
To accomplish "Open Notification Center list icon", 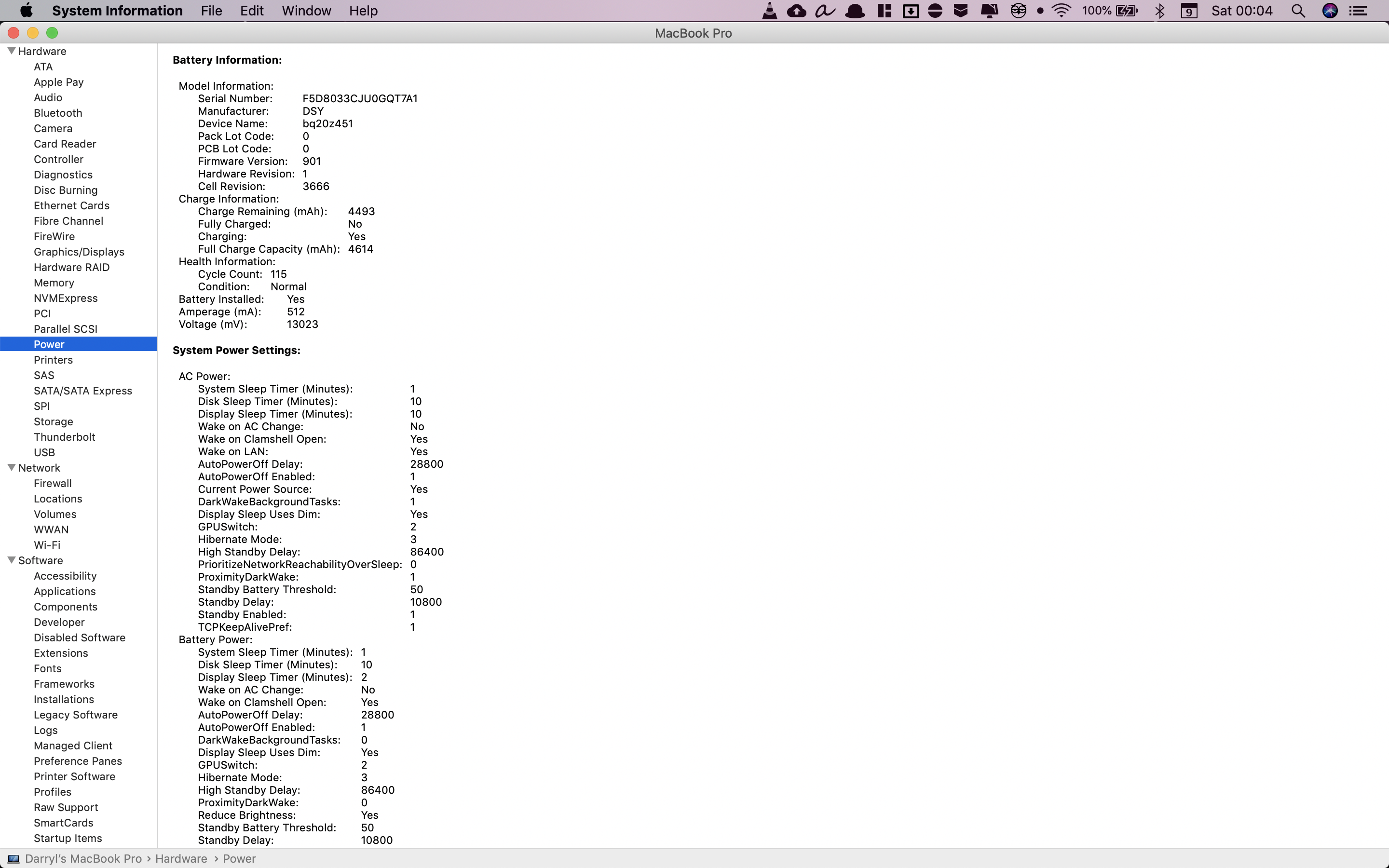I will (1358, 11).
